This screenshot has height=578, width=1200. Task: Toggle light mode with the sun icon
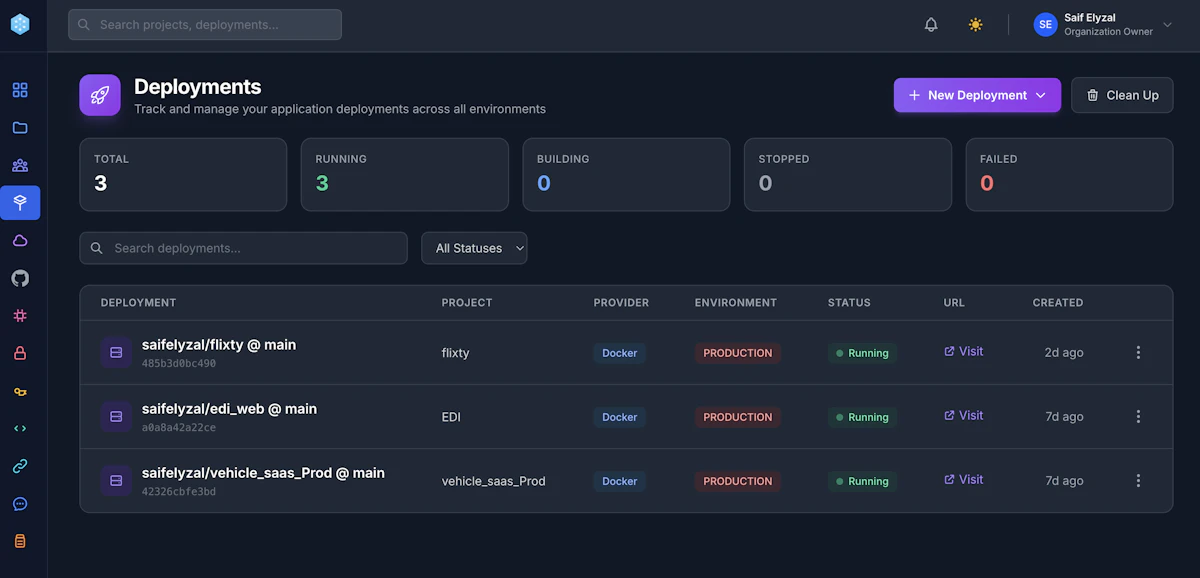point(975,24)
